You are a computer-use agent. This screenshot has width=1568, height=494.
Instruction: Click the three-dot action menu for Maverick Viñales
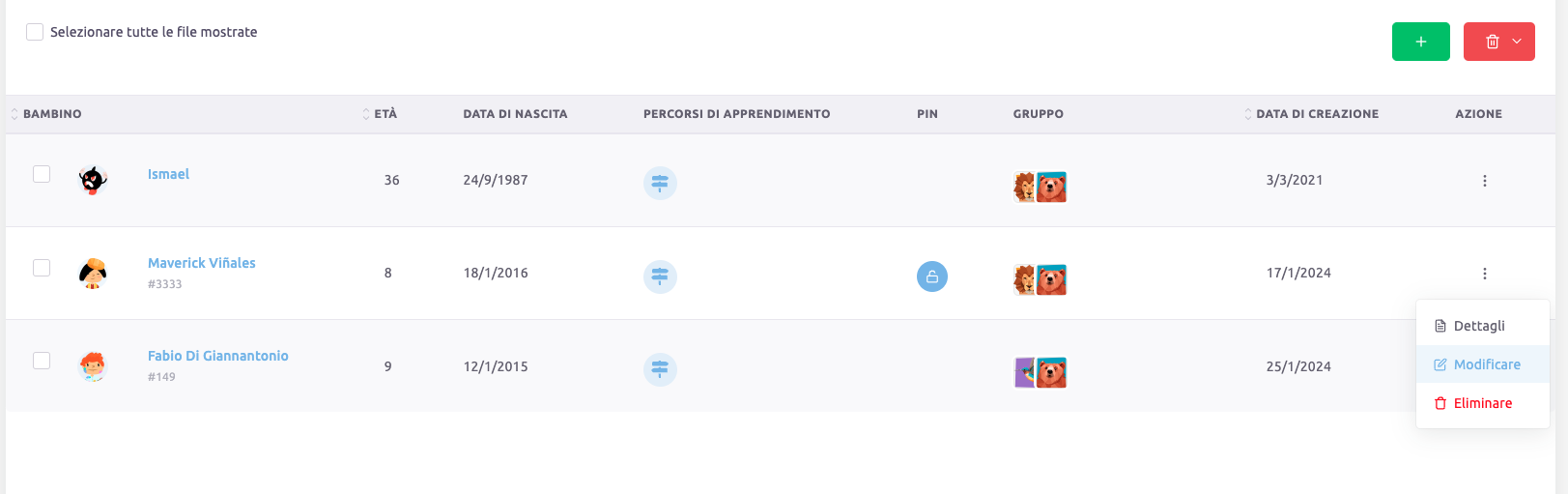pos(1484,274)
